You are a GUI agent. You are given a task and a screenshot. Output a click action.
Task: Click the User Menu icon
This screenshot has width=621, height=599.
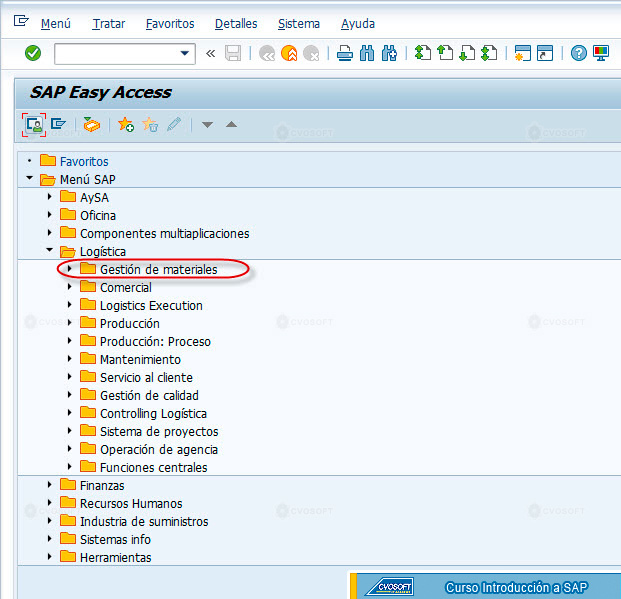tap(34, 125)
